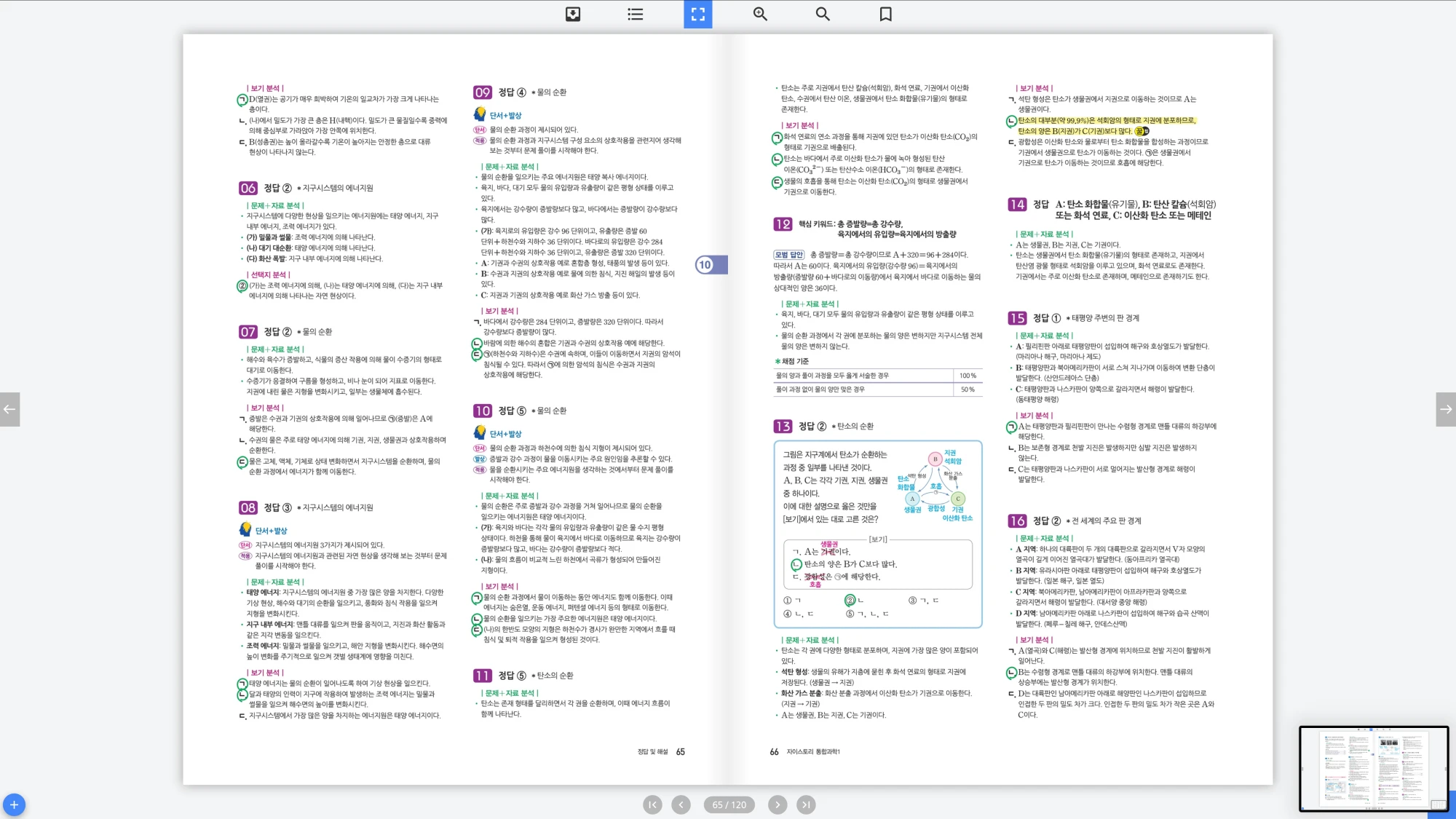
Task: Click the blue plus floating button
Action: click(14, 804)
